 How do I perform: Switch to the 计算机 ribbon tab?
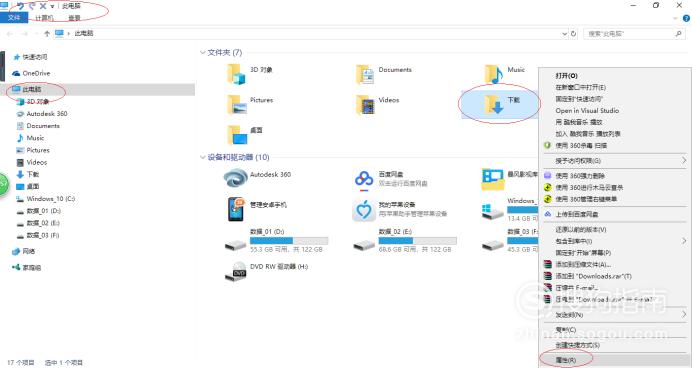pos(44,18)
